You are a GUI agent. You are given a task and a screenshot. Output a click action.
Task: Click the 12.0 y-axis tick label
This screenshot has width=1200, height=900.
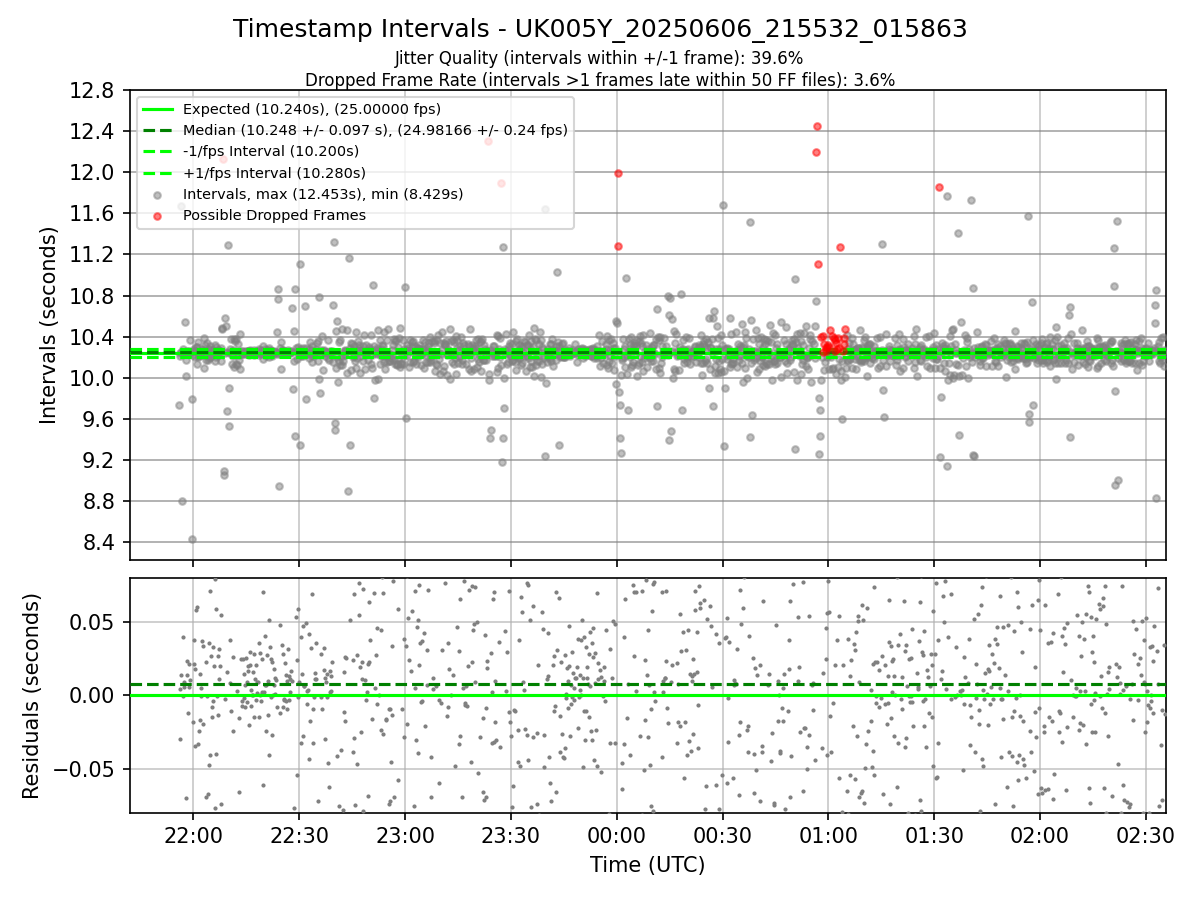92,172
